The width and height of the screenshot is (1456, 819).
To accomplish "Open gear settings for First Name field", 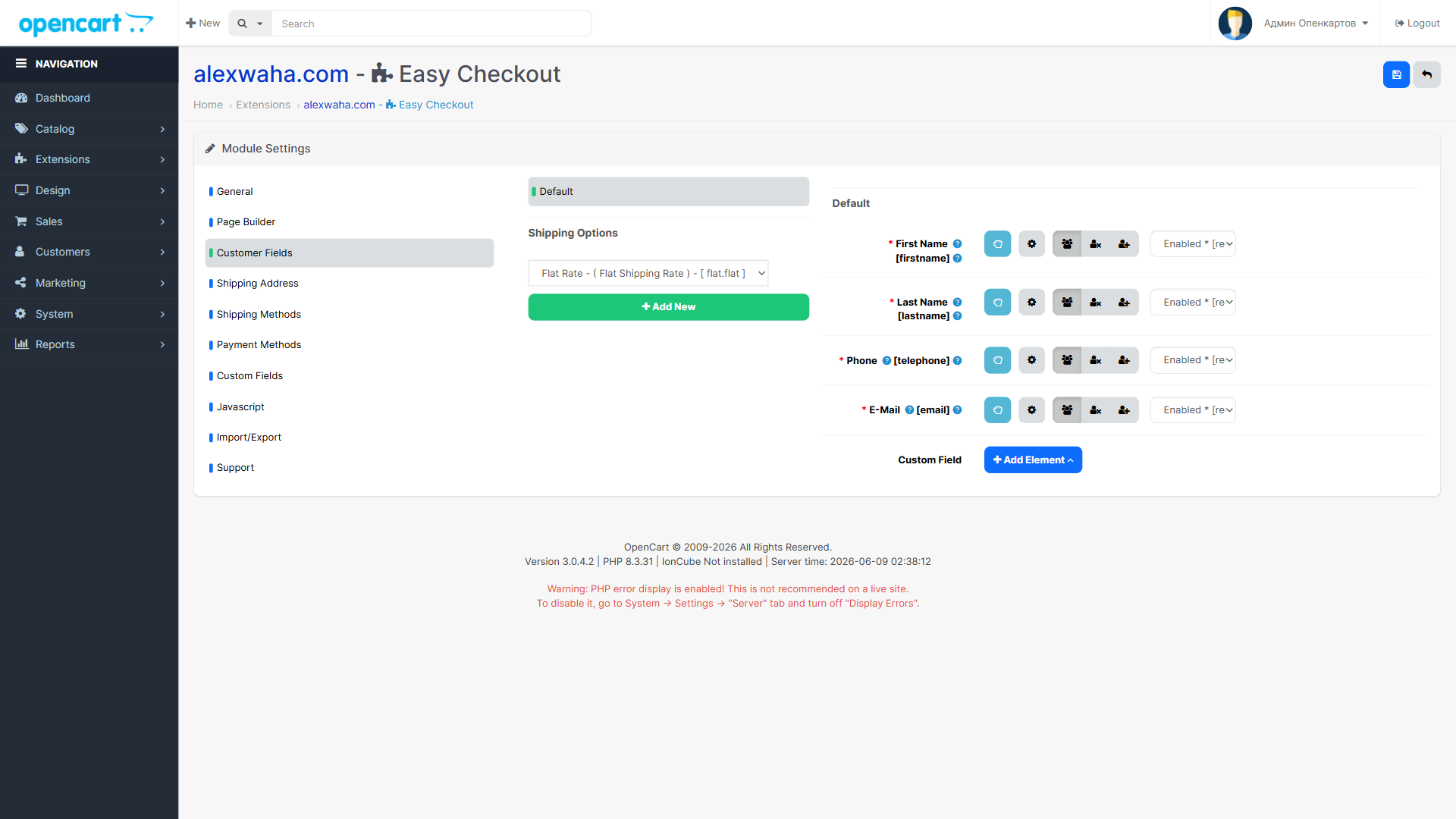I will pos(1031,244).
